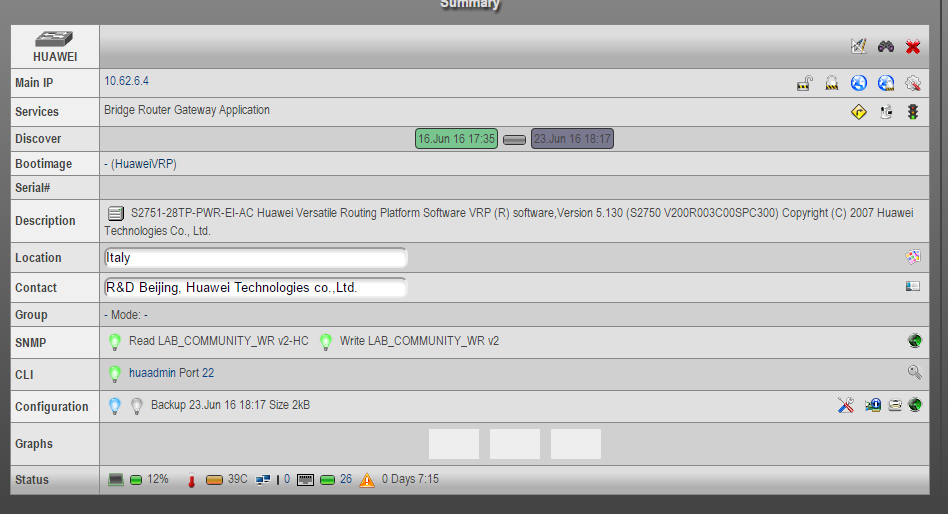Click the CPU chip icon in Status row
The height and width of the screenshot is (514, 948).
[115, 480]
